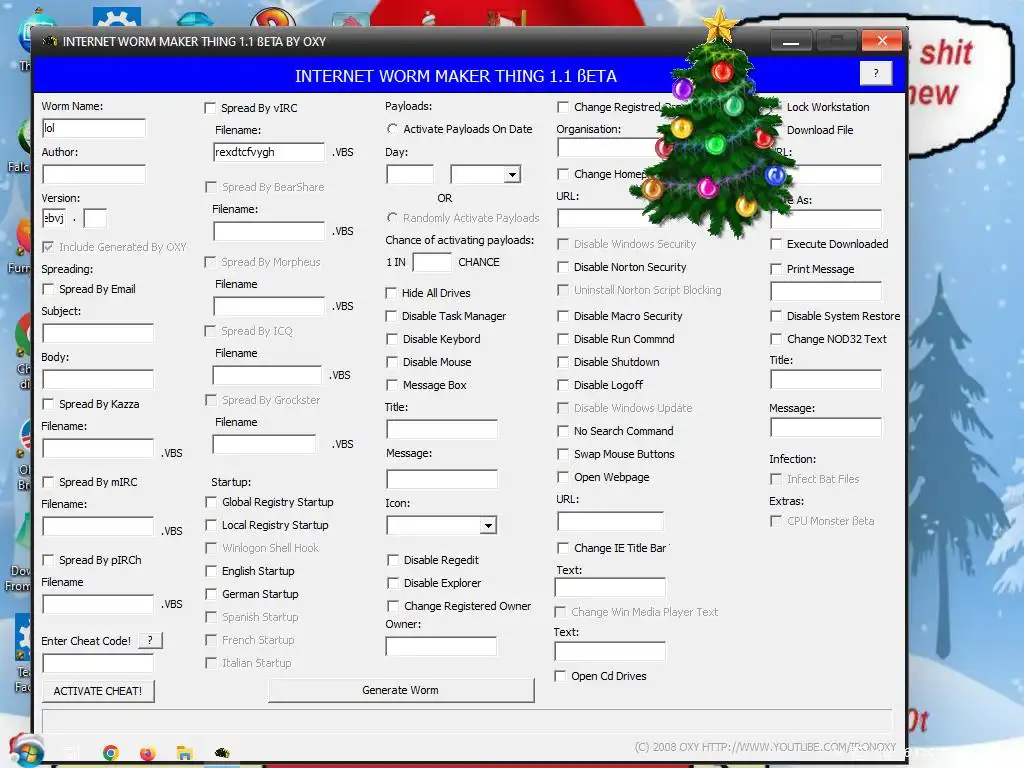
Task: Focus the email Subject input
Action: point(98,333)
